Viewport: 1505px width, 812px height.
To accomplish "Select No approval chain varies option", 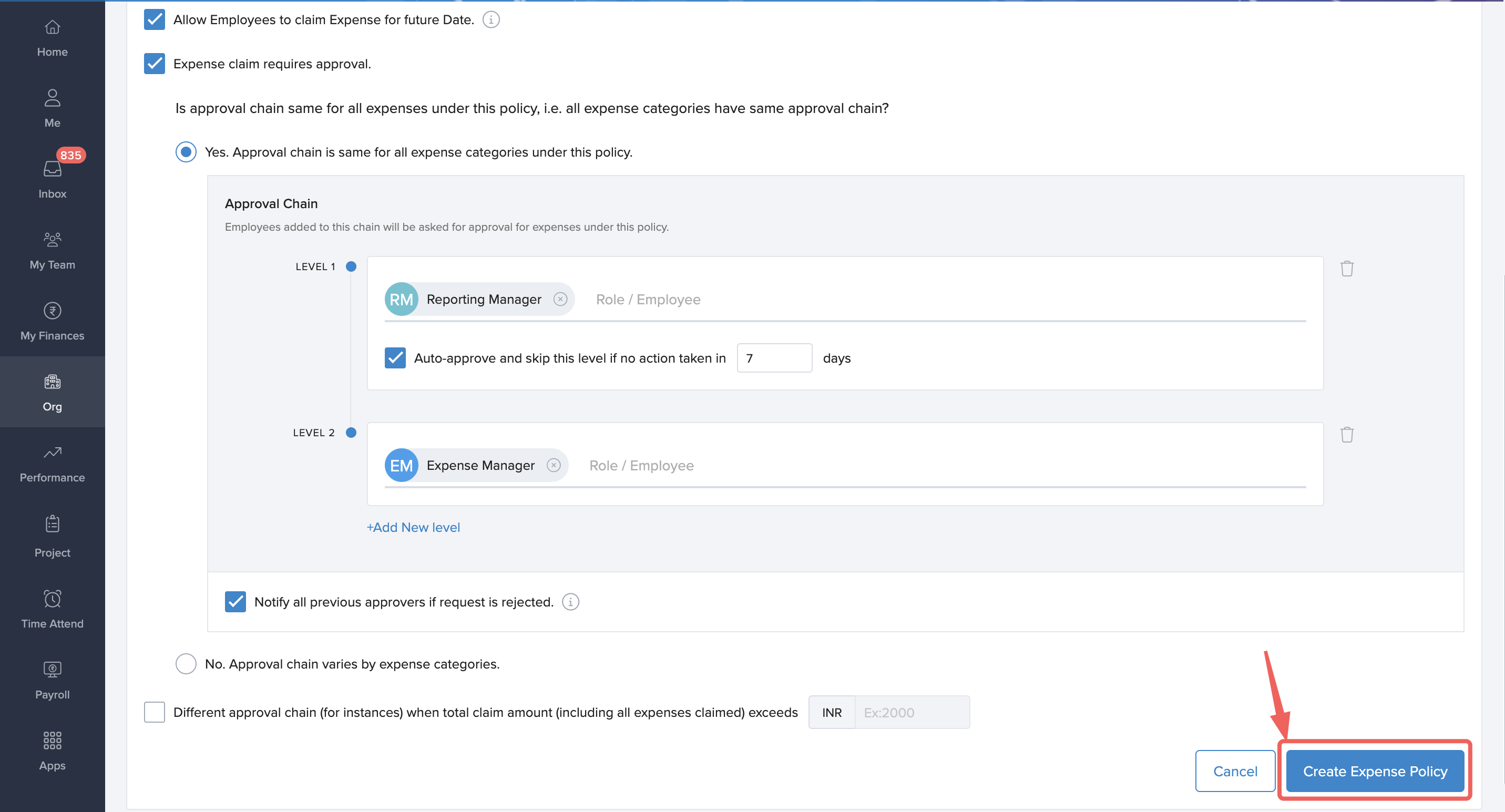I will [186, 664].
